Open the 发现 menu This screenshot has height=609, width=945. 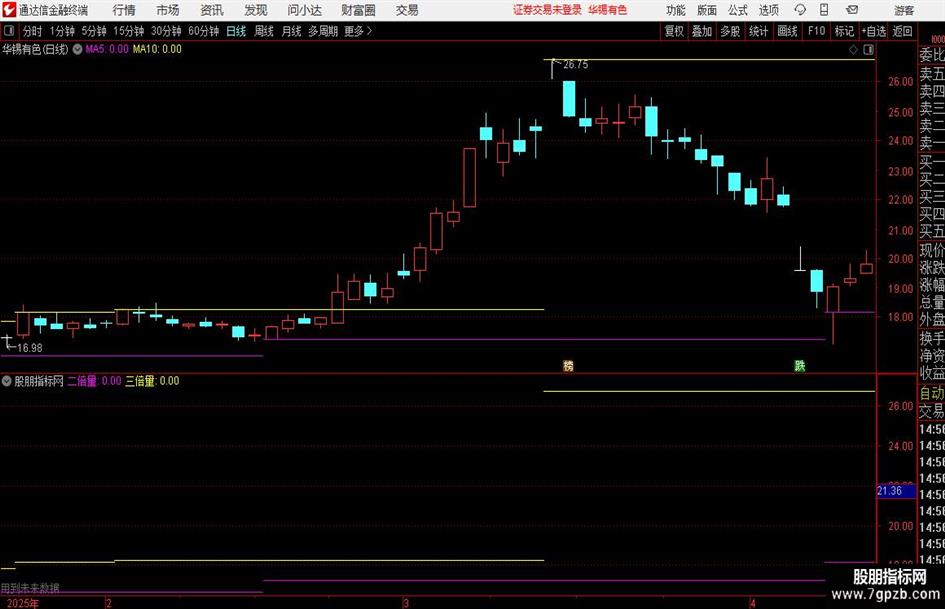[x=256, y=10]
